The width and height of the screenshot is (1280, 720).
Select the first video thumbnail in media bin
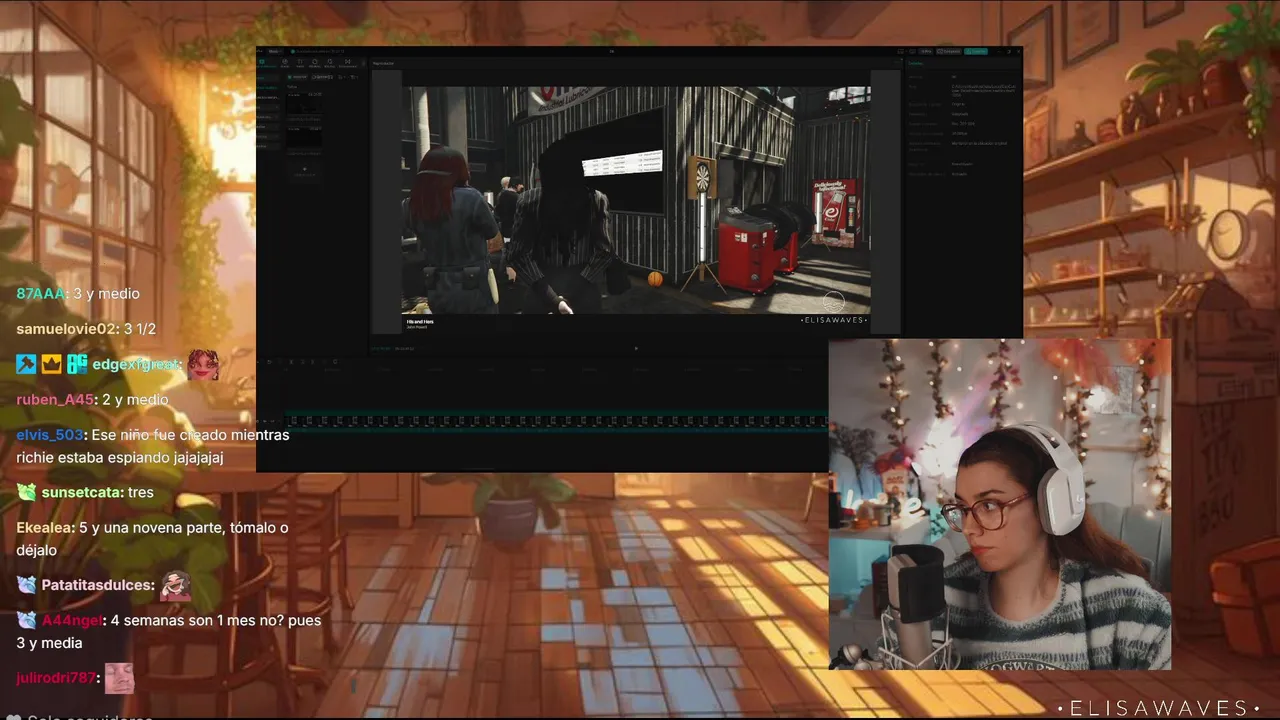[x=305, y=104]
